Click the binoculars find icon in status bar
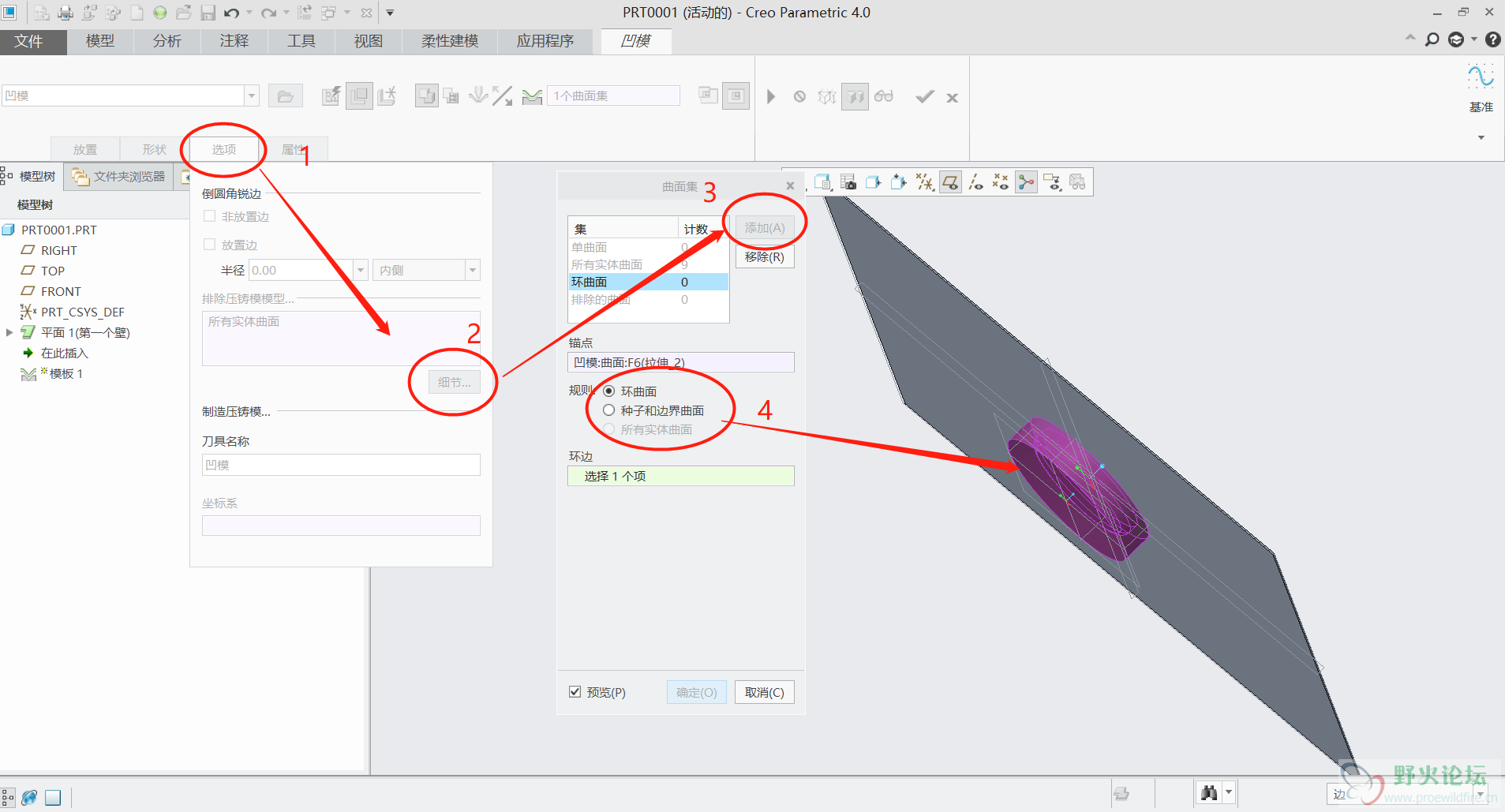The width and height of the screenshot is (1505, 812). coord(1208,792)
